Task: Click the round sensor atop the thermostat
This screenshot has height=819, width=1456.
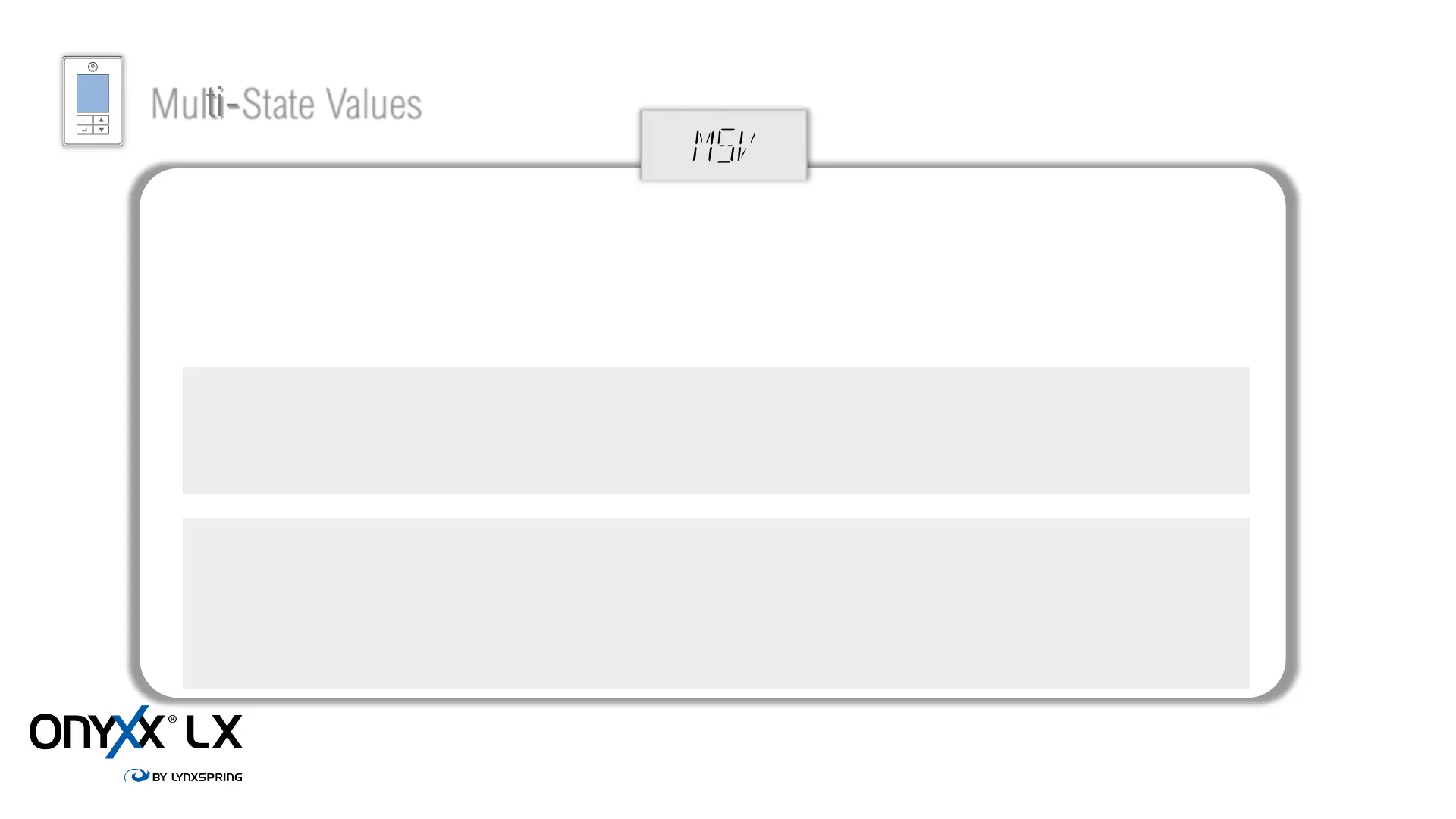Action: (93, 67)
